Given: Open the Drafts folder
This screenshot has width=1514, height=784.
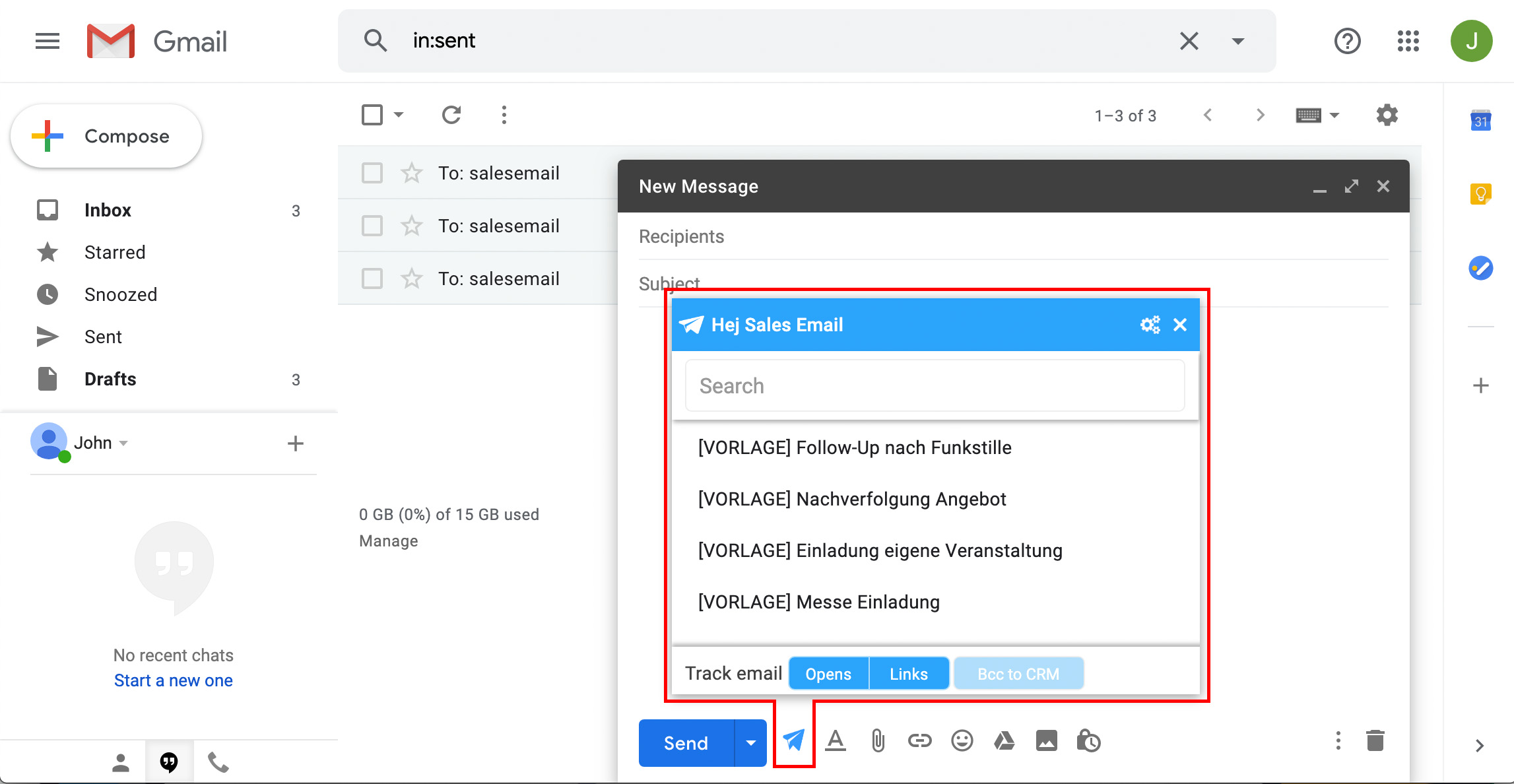Looking at the screenshot, I should click(x=110, y=379).
